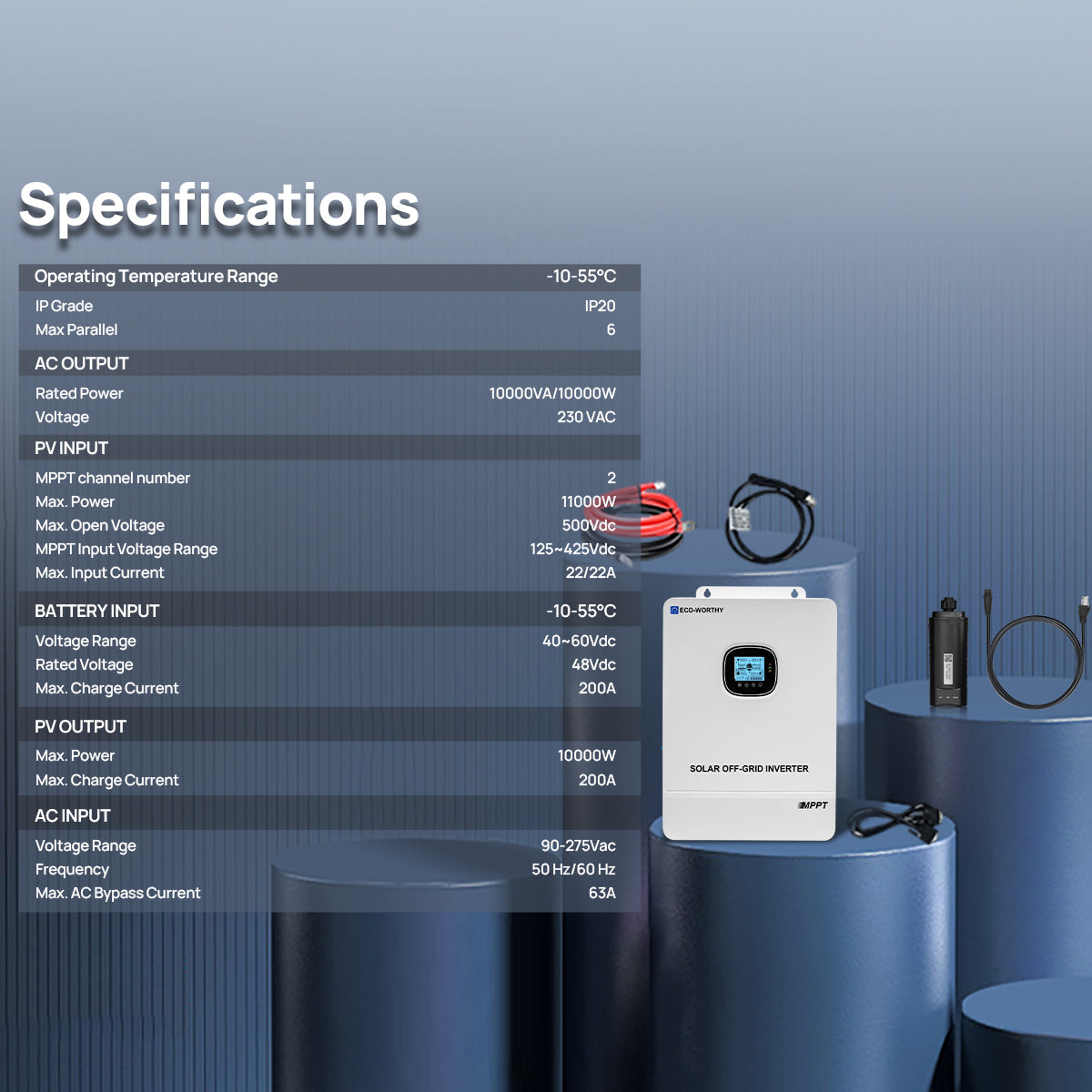This screenshot has height=1092, width=1092.
Task: Select the IP Grade label
Action: coord(64,306)
